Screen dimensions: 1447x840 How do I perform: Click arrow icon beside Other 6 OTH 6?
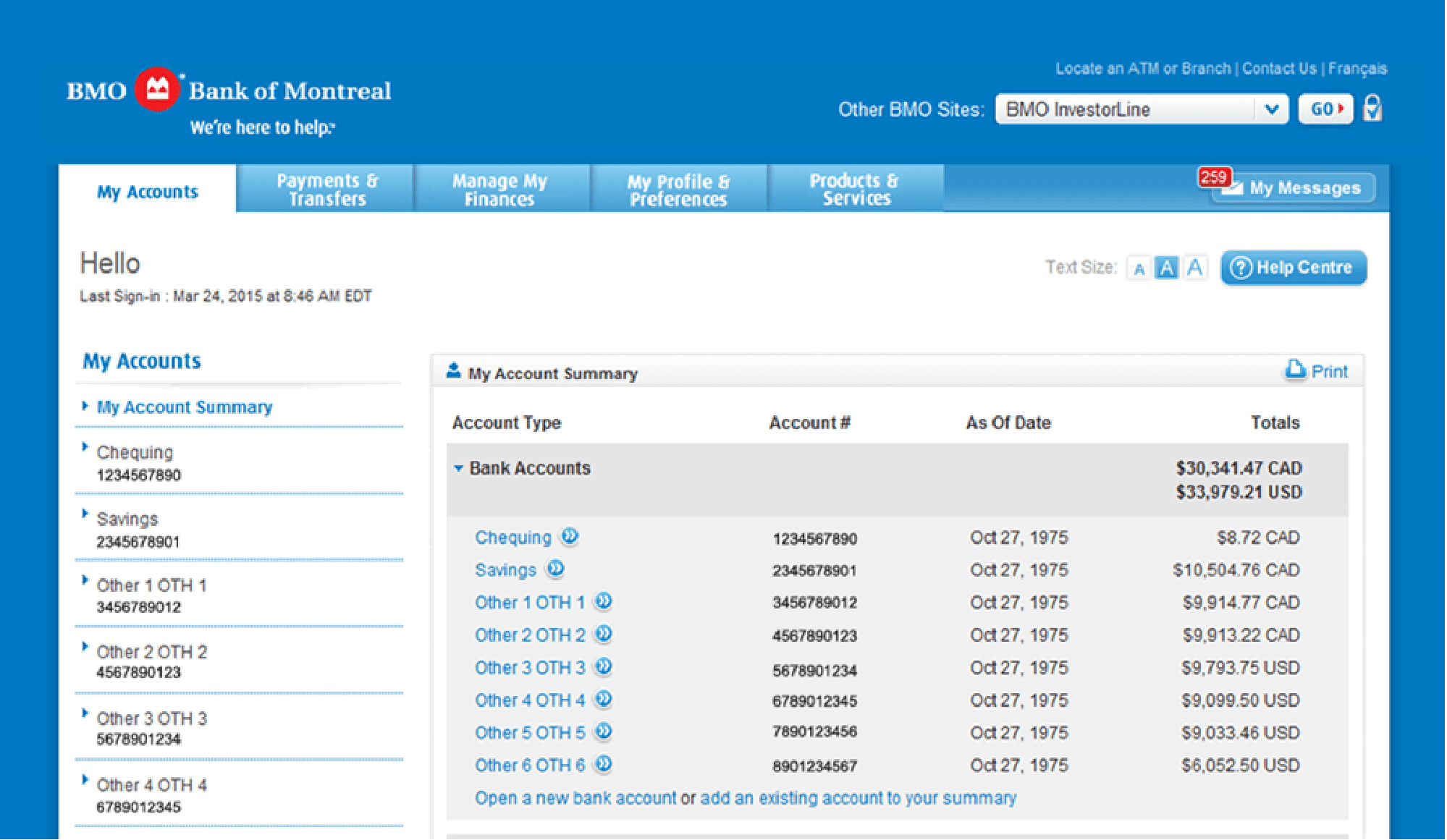604,764
